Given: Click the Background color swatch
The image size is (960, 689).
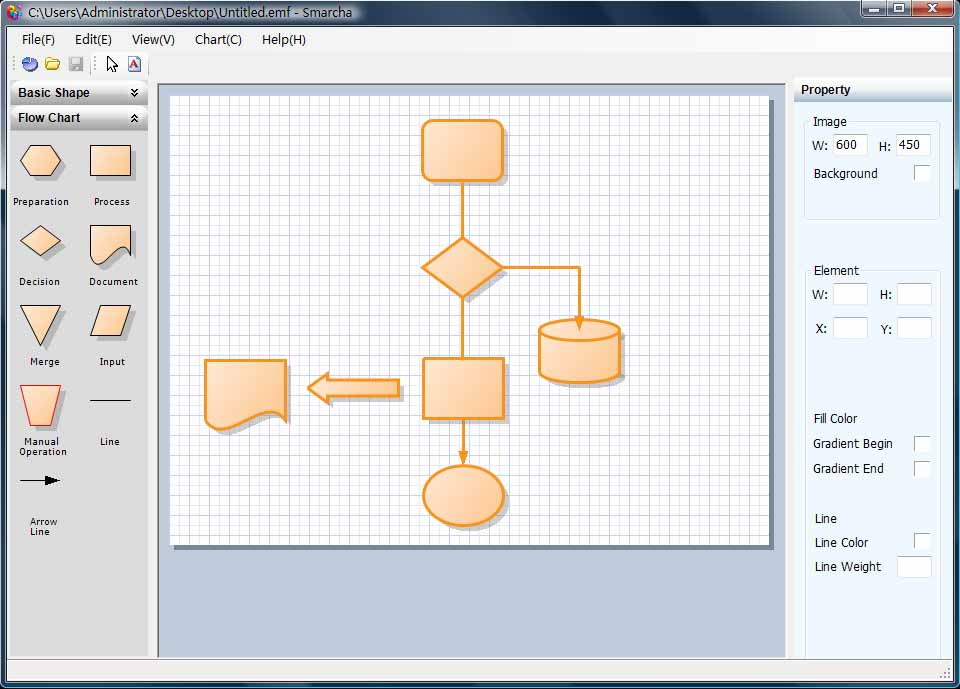Looking at the screenshot, I should click(922, 173).
